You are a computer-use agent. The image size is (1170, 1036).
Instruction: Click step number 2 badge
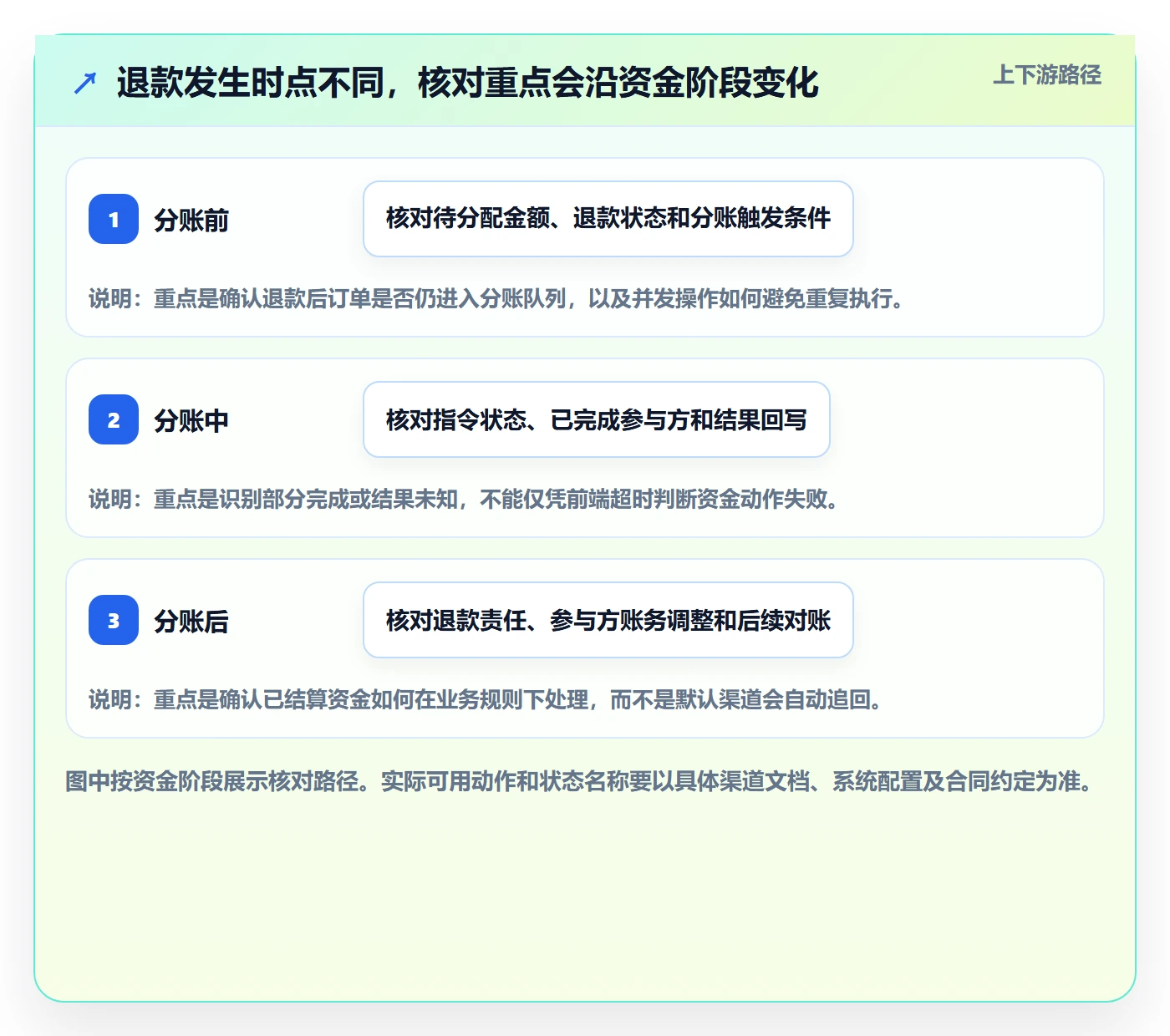(x=114, y=419)
